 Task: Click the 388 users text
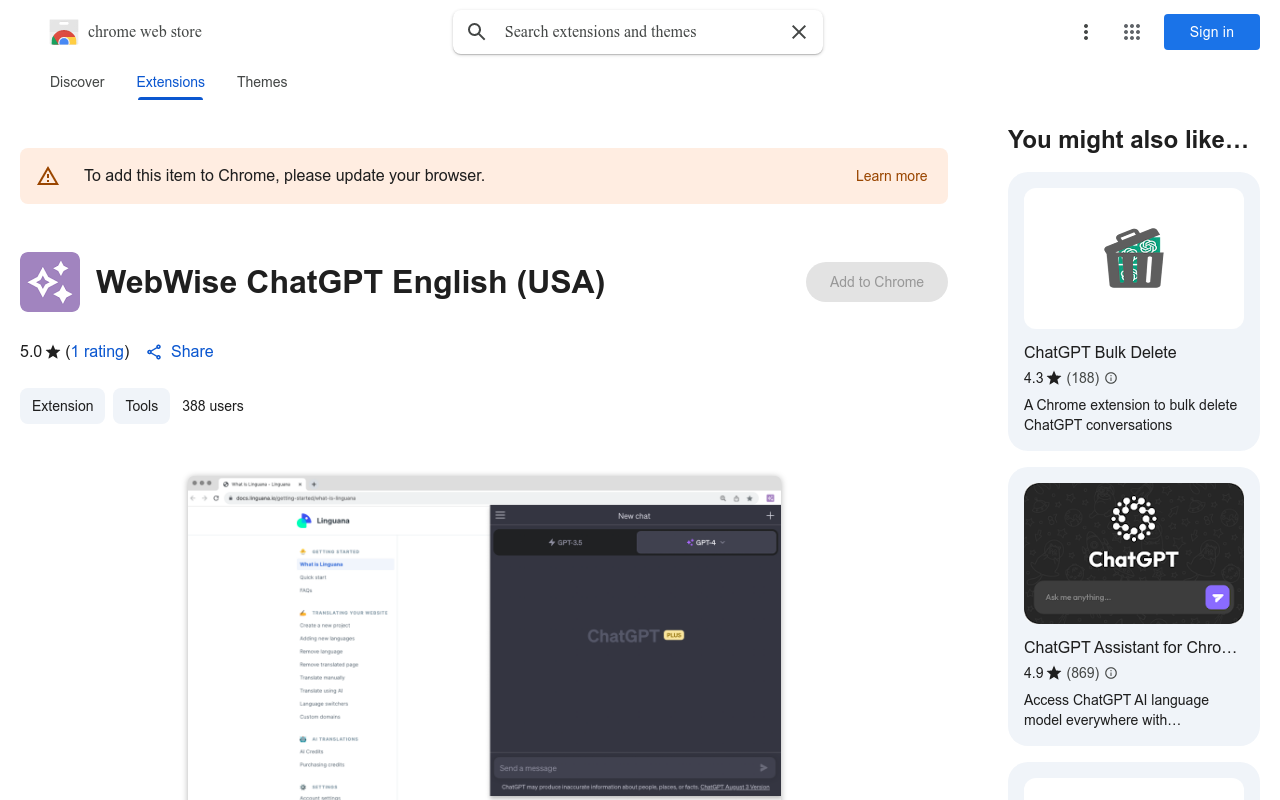pos(213,406)
